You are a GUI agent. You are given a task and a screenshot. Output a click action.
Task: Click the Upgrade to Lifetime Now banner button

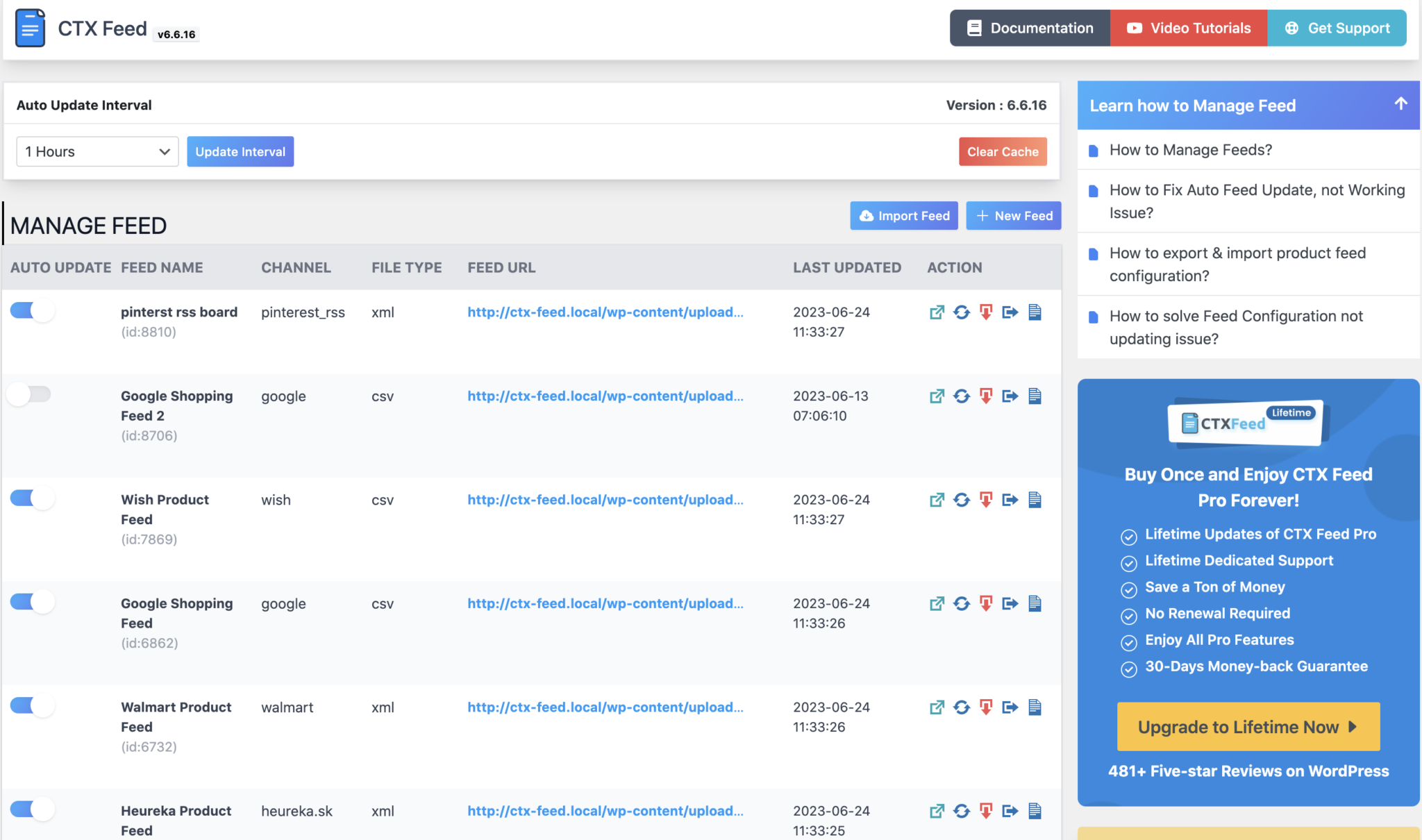coord(1247,727)
